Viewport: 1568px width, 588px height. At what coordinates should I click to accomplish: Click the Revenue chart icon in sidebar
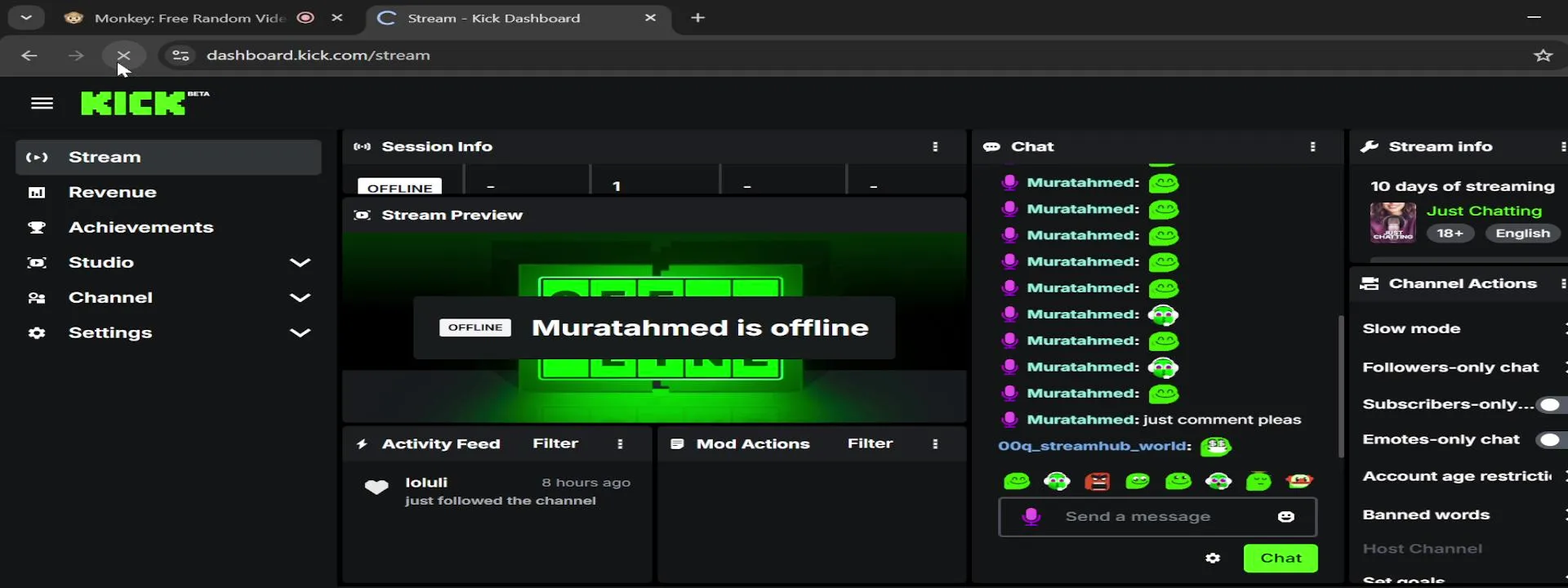[37, 193]
